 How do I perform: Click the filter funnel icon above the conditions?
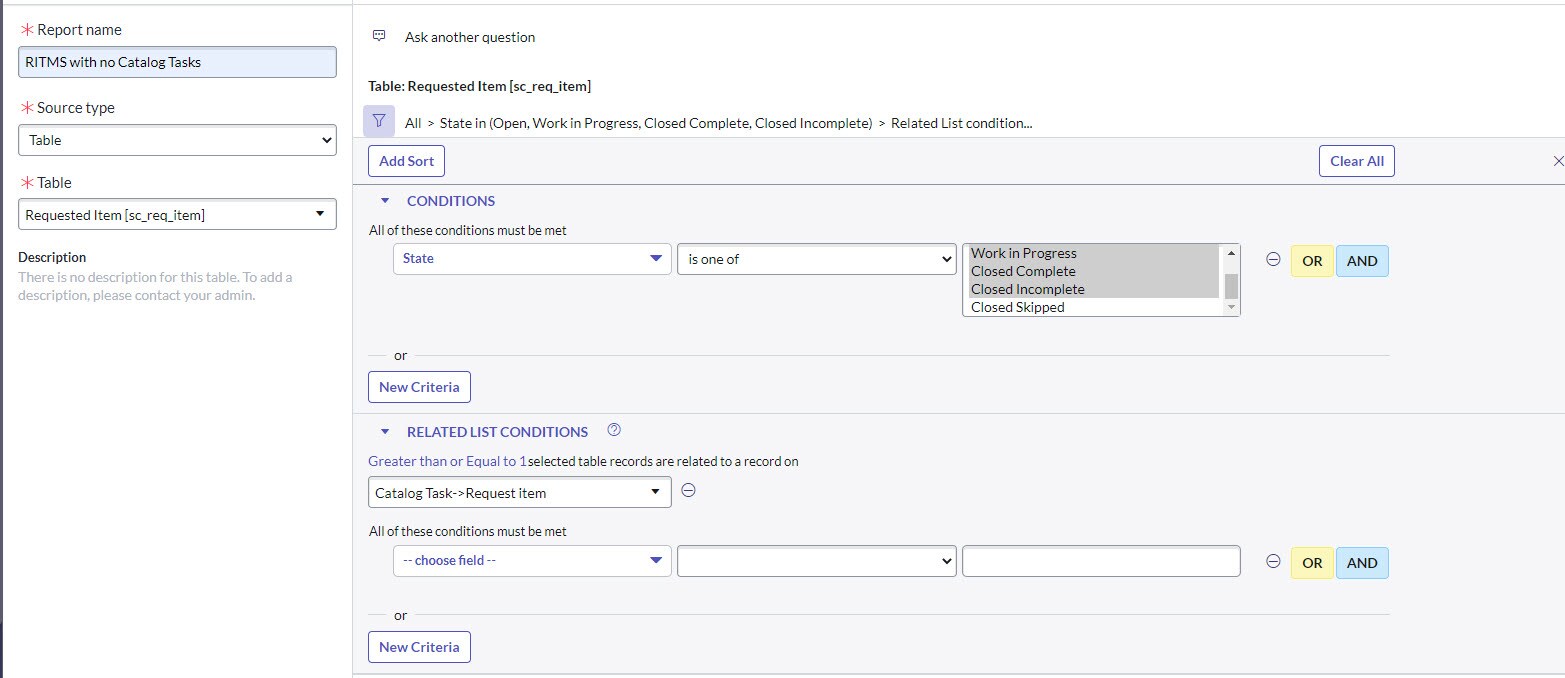pos(378,120)
